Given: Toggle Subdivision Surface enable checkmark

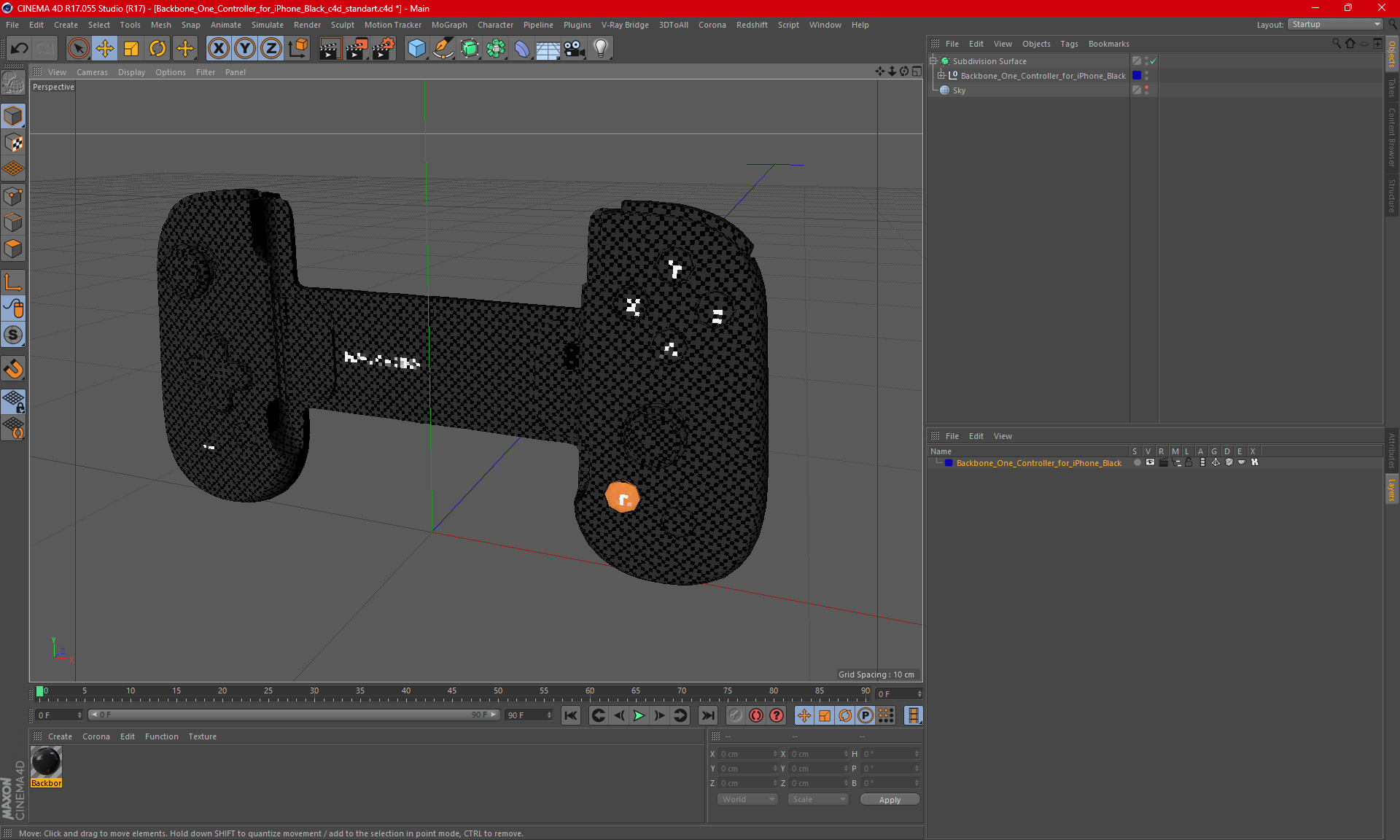Looking at the screenshot, I should 1153,61.
